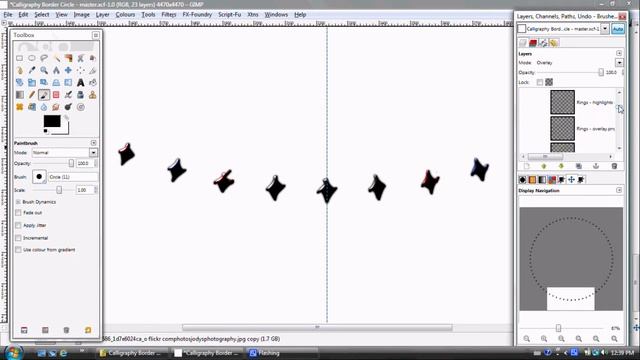Image resolution: width=640 pixels, height=360 pixels.
Task: Reset tool options to defaults
Action: pos(88,330)
